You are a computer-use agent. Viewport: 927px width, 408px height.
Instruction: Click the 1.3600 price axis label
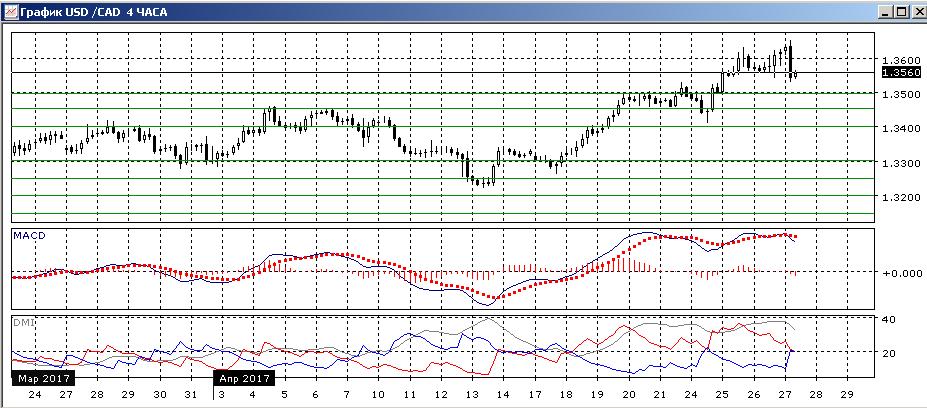[x=900, y=60]
